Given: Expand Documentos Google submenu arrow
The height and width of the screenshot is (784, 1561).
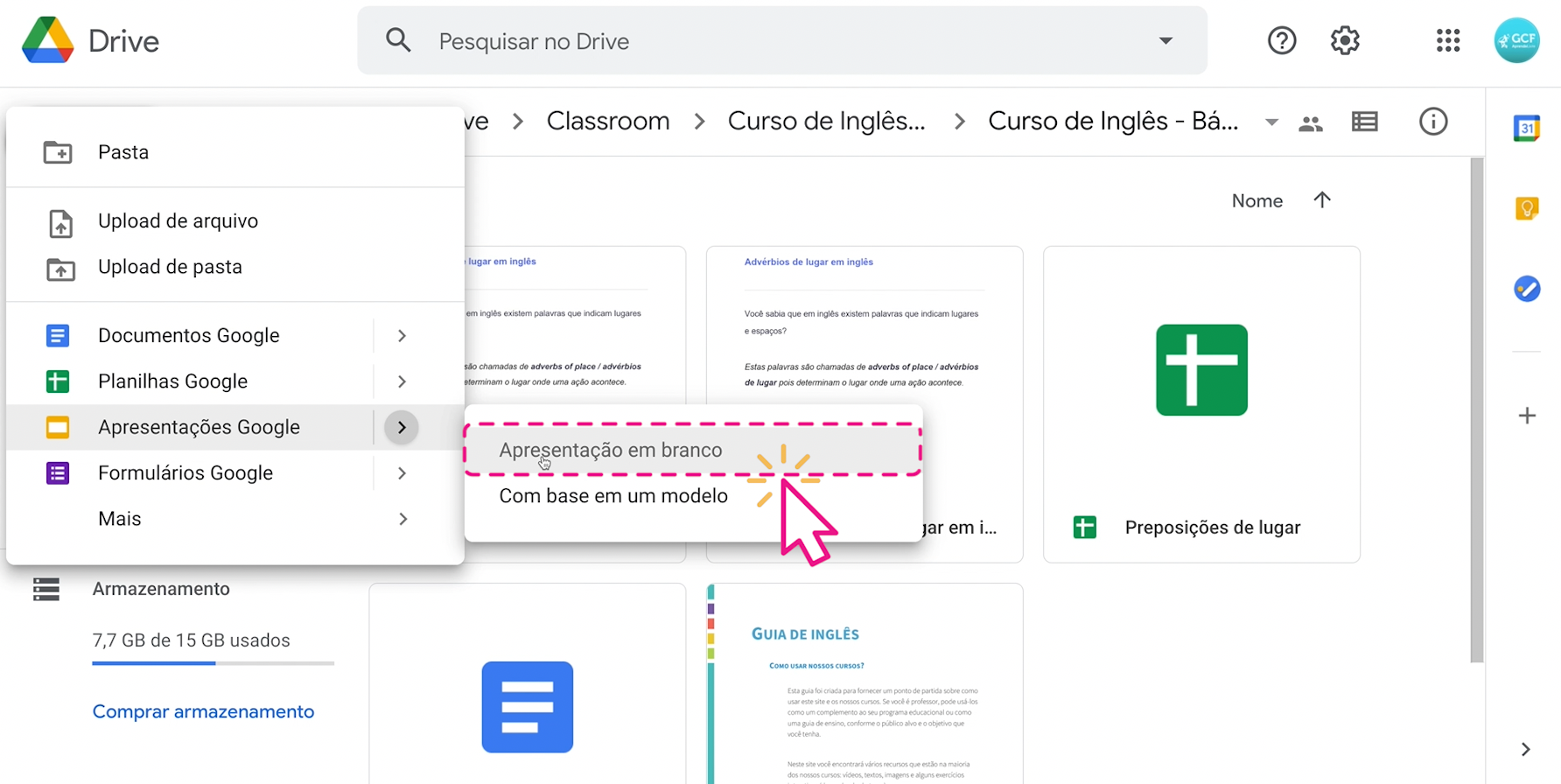Looking at the screenshot, I should pyautogui.click(x=402, y=336).
